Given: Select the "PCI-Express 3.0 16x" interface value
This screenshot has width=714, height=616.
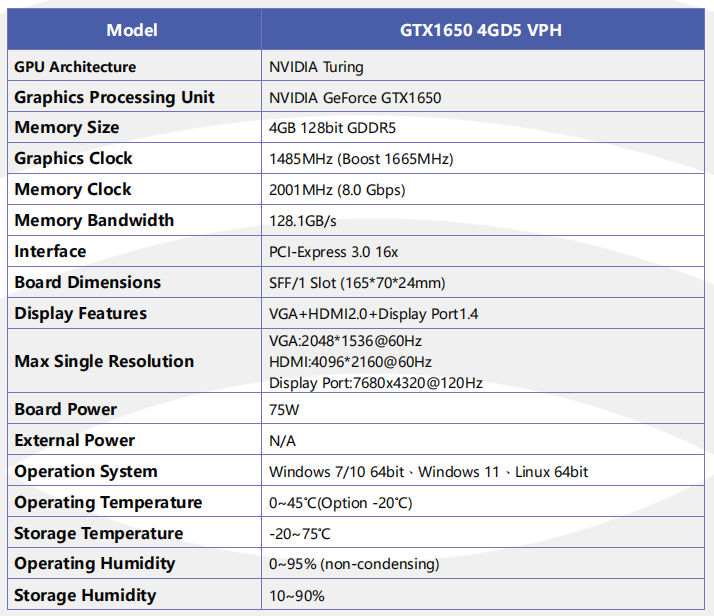Looking at the screenshot, I should tap(334, 252).
